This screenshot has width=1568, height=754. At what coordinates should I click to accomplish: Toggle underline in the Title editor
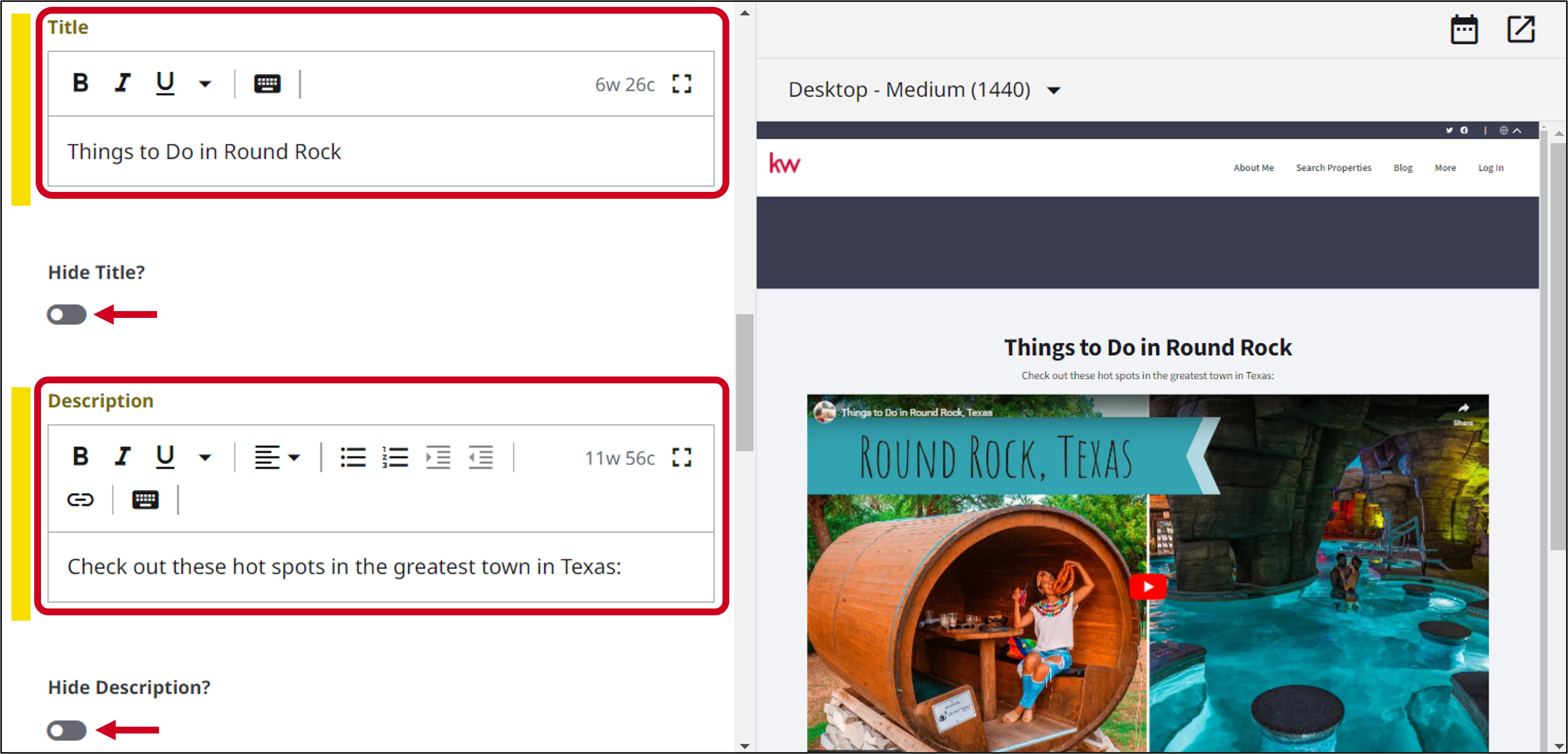165,83
